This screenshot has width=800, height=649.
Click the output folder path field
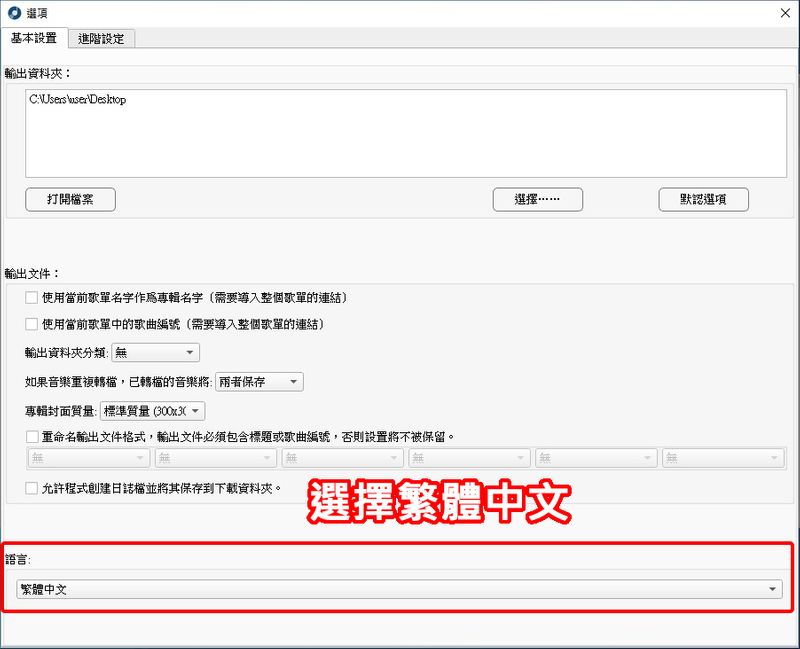tap(406, 133)
